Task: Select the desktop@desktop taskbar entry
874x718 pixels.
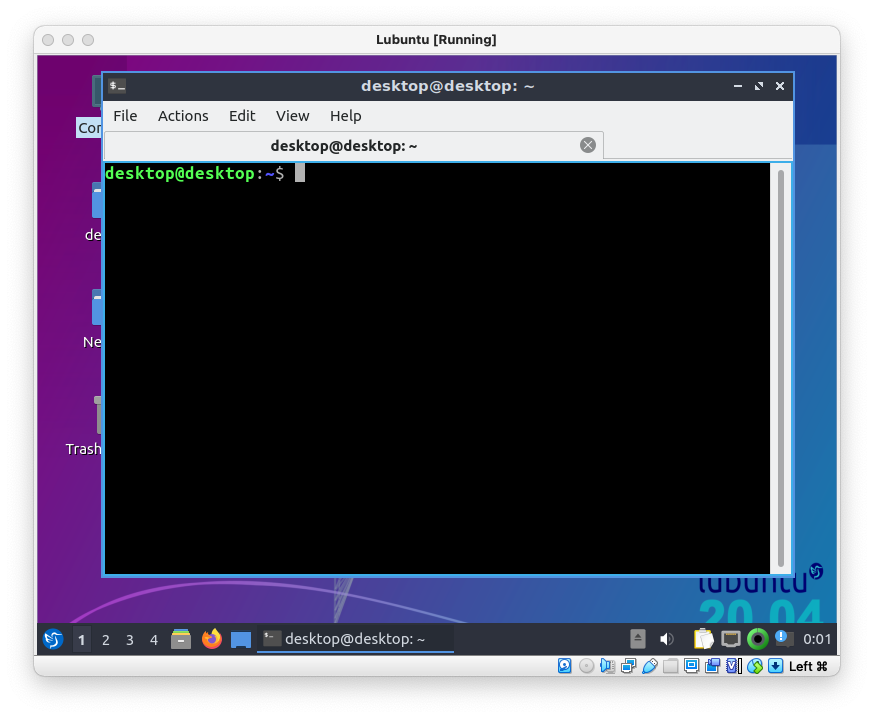Action: pyautogui.click(x=355, y=639)
